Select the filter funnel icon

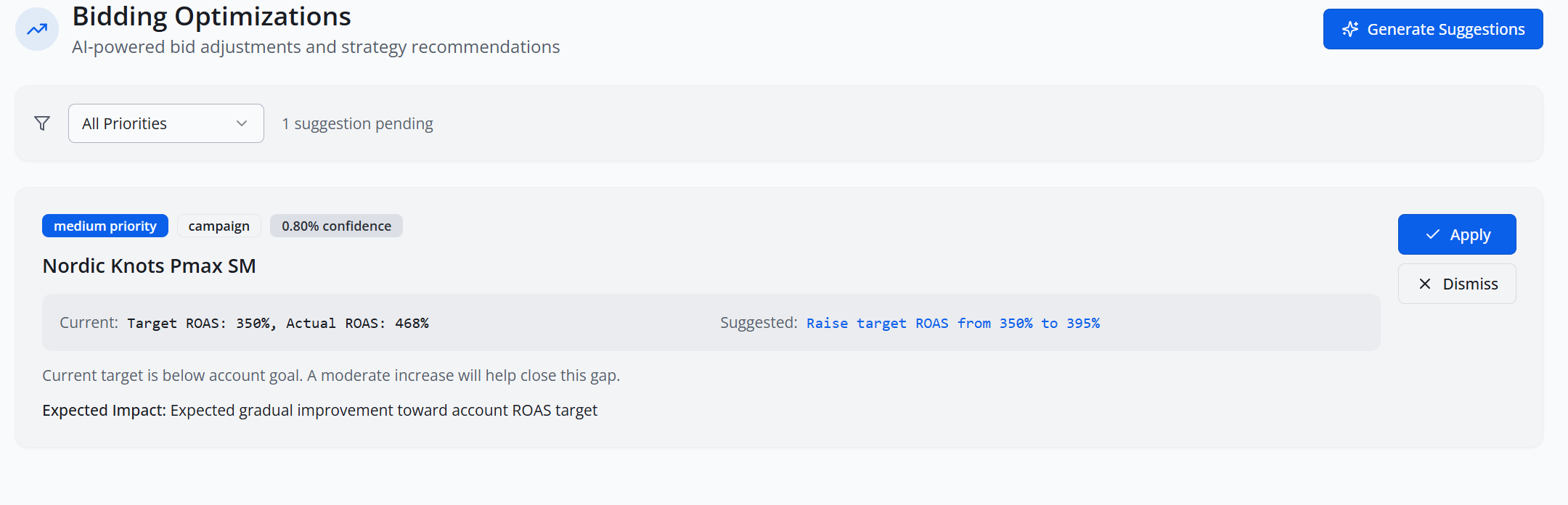point(41,123)
